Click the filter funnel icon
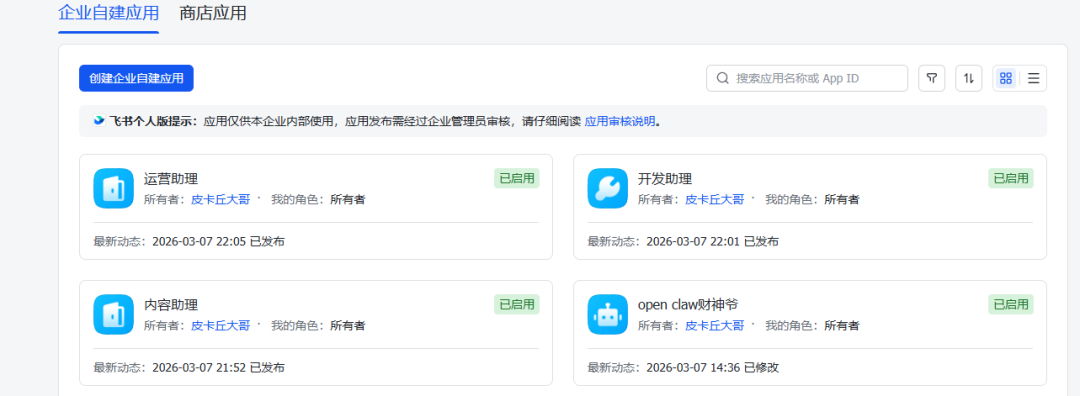The width and height of the screenshot is (1080, 396). 931,79
